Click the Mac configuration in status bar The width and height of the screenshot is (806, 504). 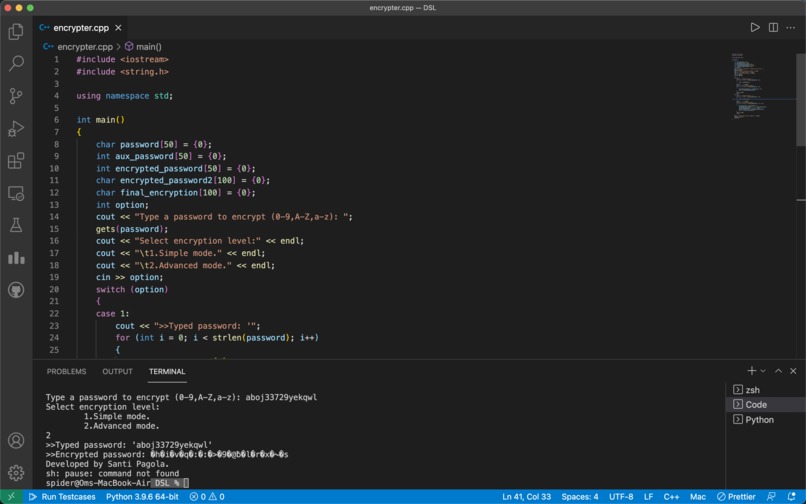698,496
